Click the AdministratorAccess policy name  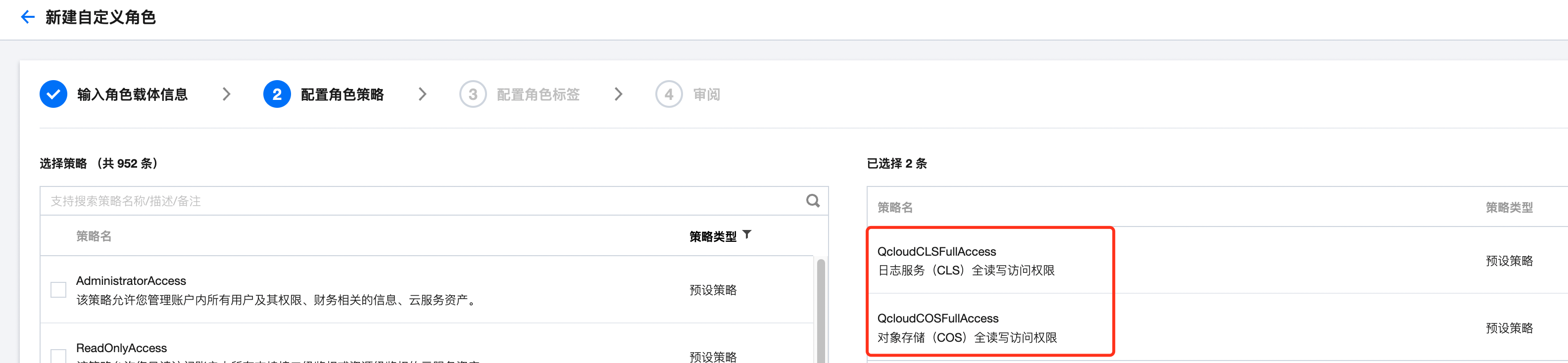point(131,281)
